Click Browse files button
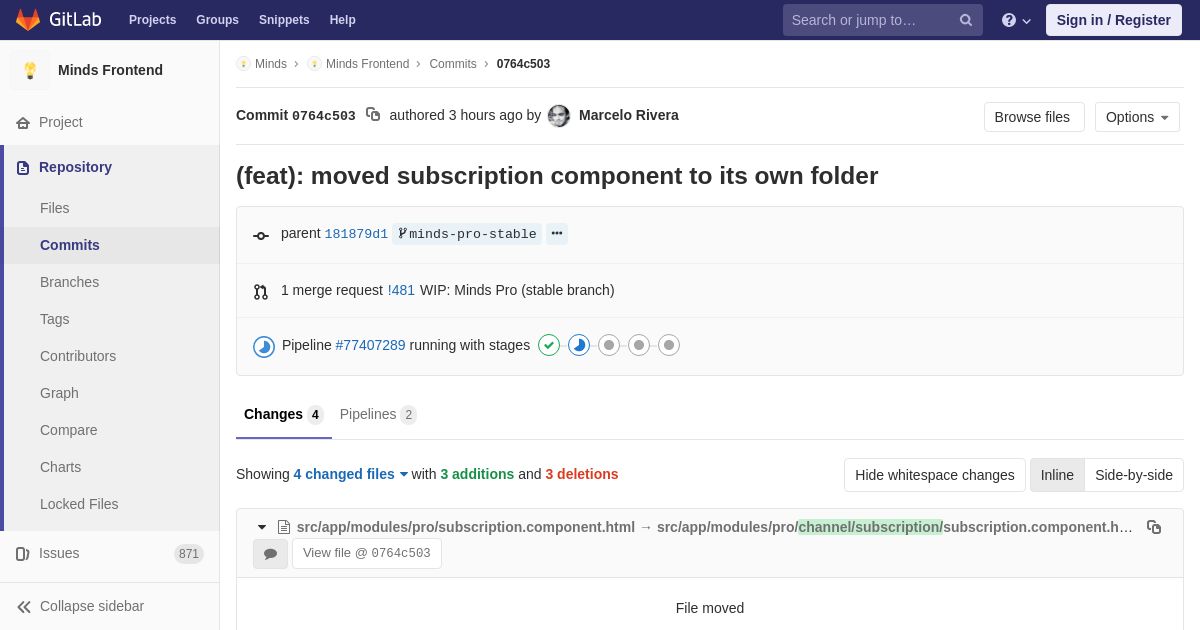 [1034, 117]
